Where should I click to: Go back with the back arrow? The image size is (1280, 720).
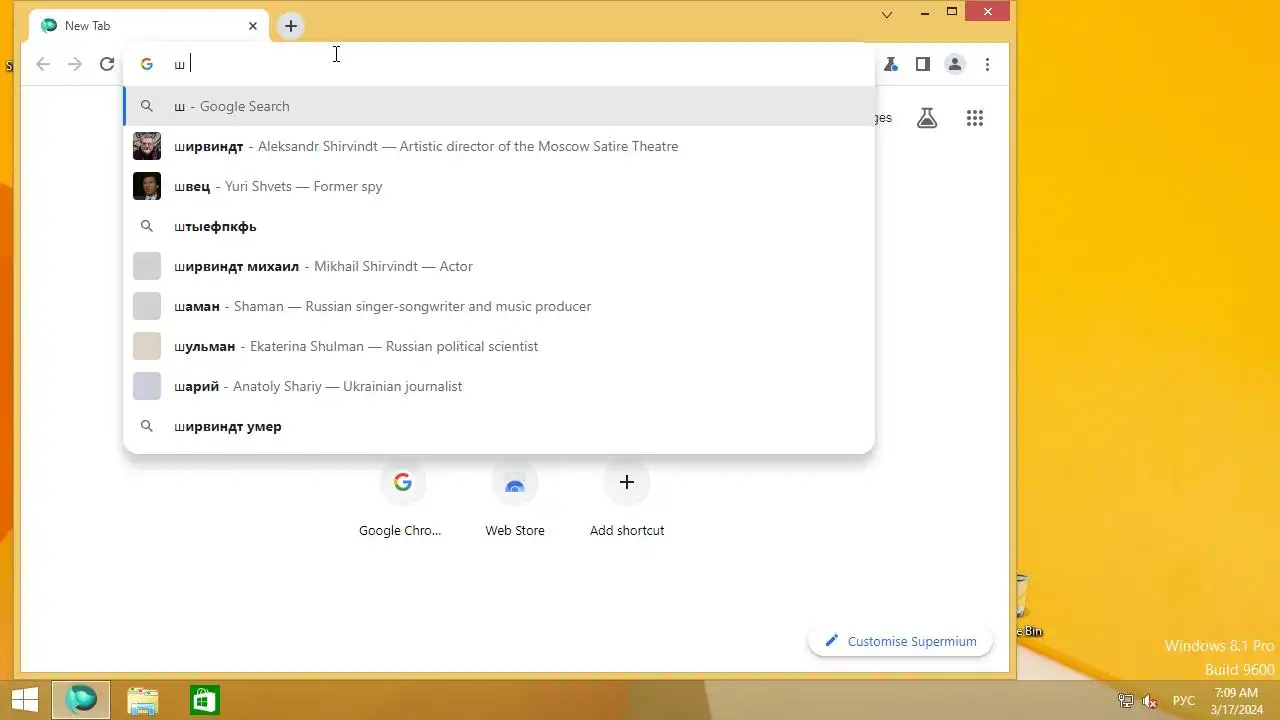click(x=43, y=64)
